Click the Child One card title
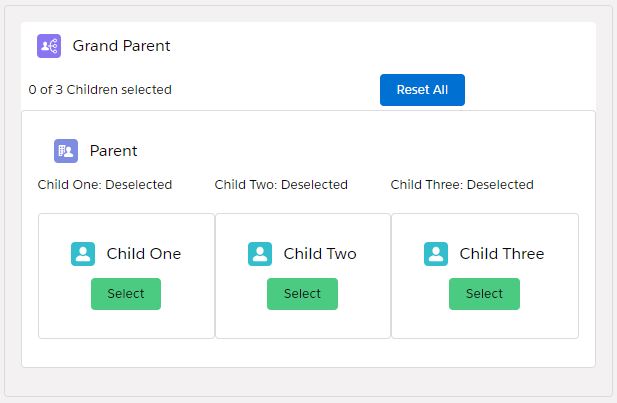This screenshot has height=403, width=617. click(x=144, y=254)
